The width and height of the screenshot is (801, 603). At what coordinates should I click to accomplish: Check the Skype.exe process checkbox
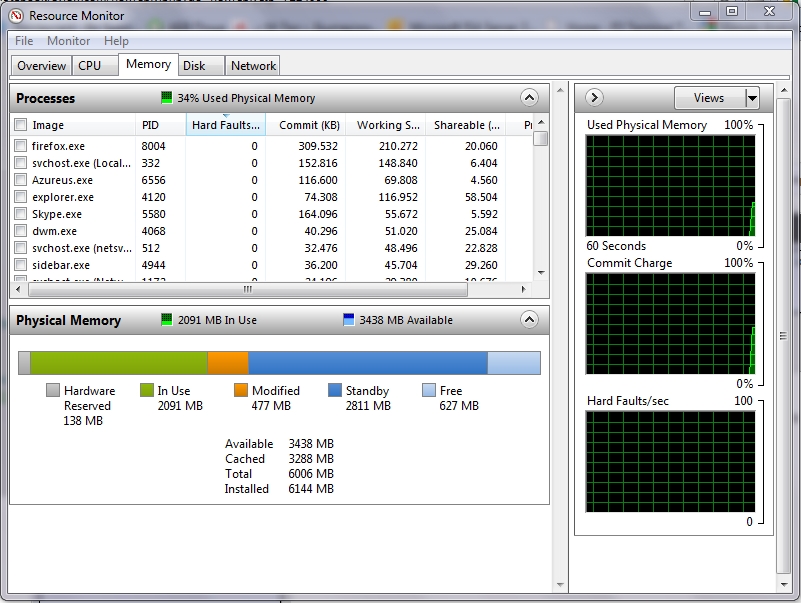pos(20,214)
